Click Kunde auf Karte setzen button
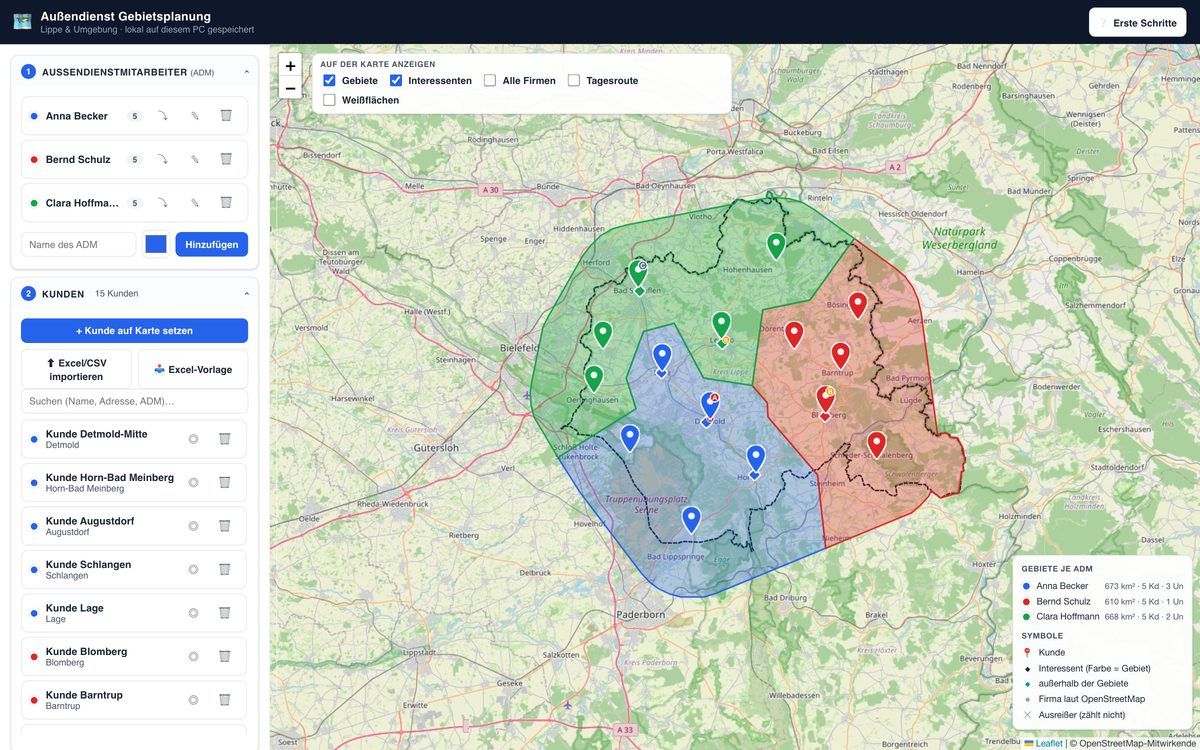 [134, 331]
